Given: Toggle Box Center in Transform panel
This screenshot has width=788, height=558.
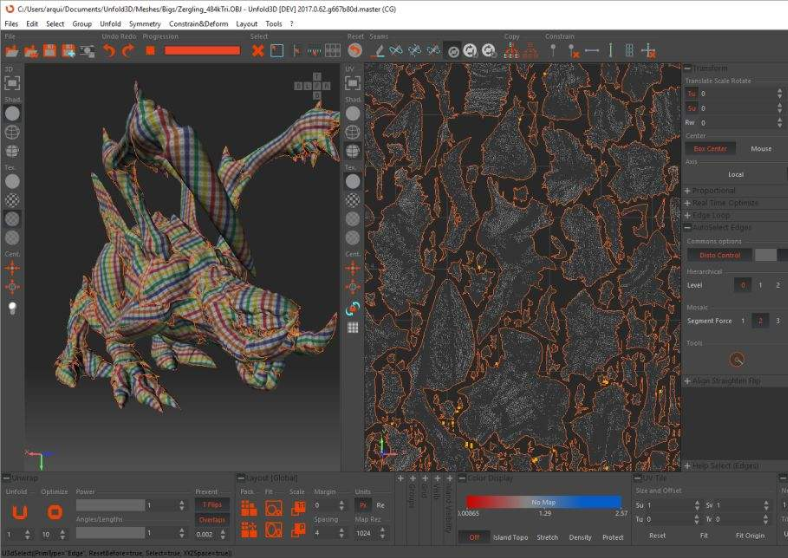Looking at the screenshot, I should coord(710,149).
